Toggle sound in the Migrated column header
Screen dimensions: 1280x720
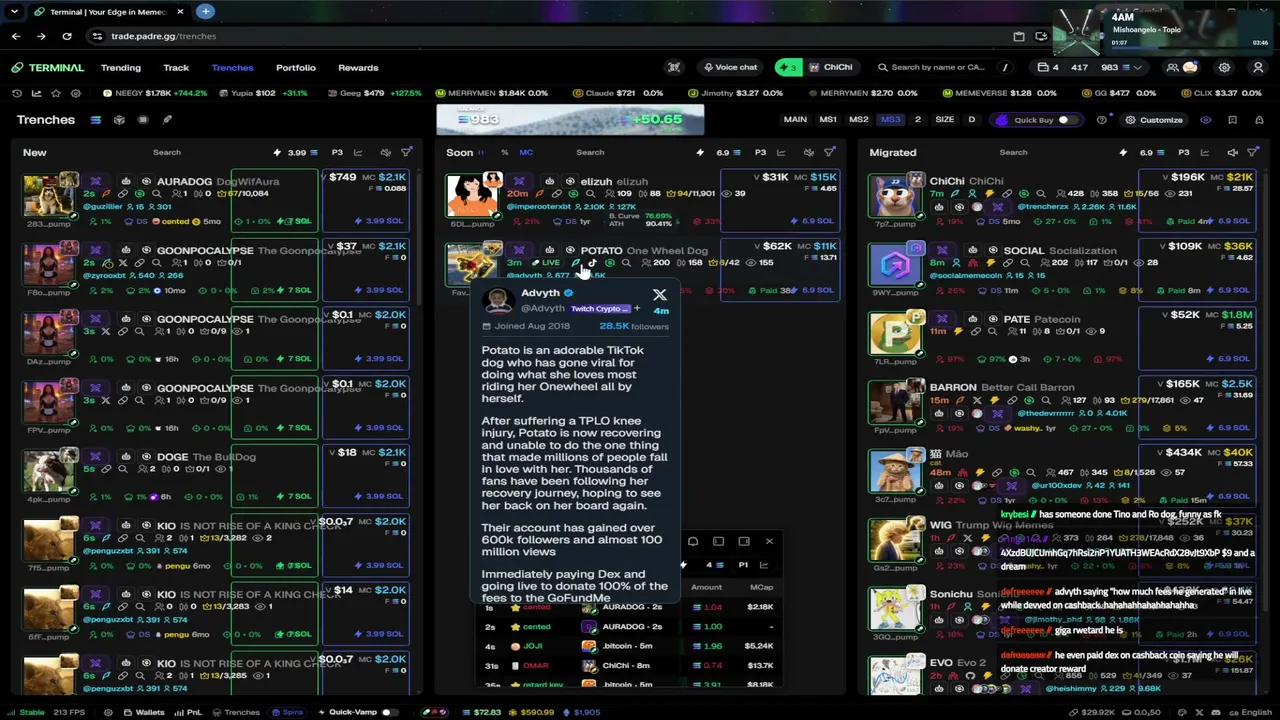[x=1232, y=153]
